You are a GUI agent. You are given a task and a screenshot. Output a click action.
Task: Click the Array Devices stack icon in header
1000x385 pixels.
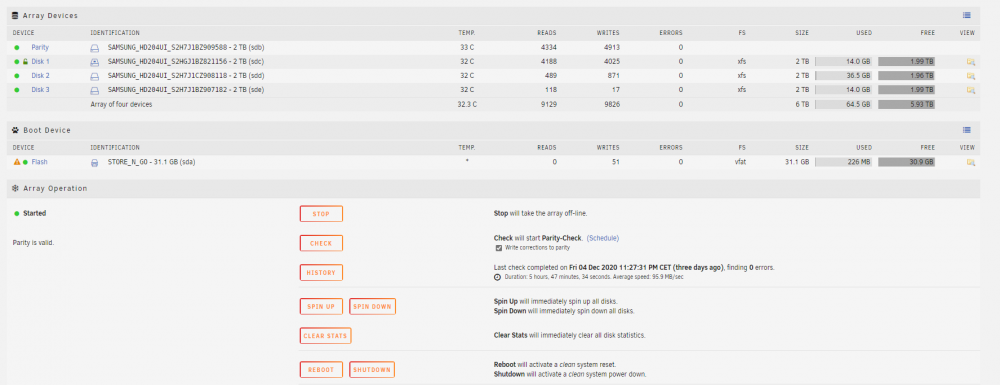point(15,15)
